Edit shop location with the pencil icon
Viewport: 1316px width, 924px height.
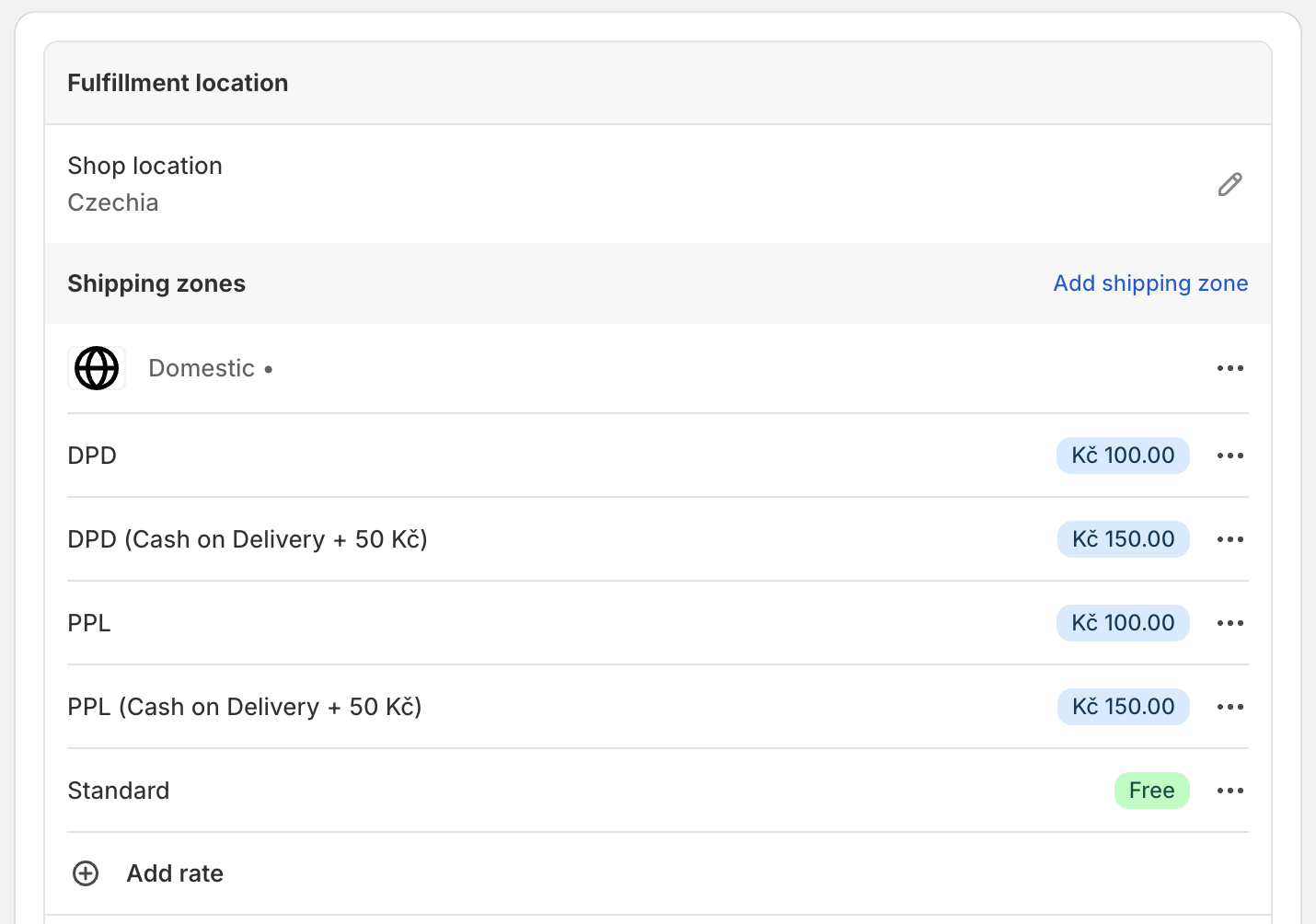(1229, 184)
